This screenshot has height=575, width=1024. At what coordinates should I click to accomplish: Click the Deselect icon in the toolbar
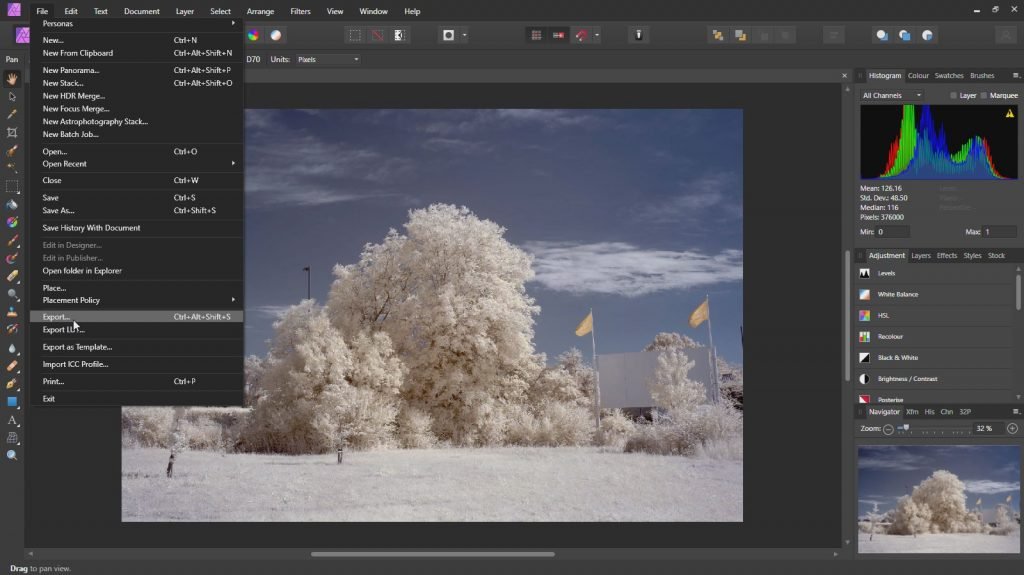[x=377, y=35]
